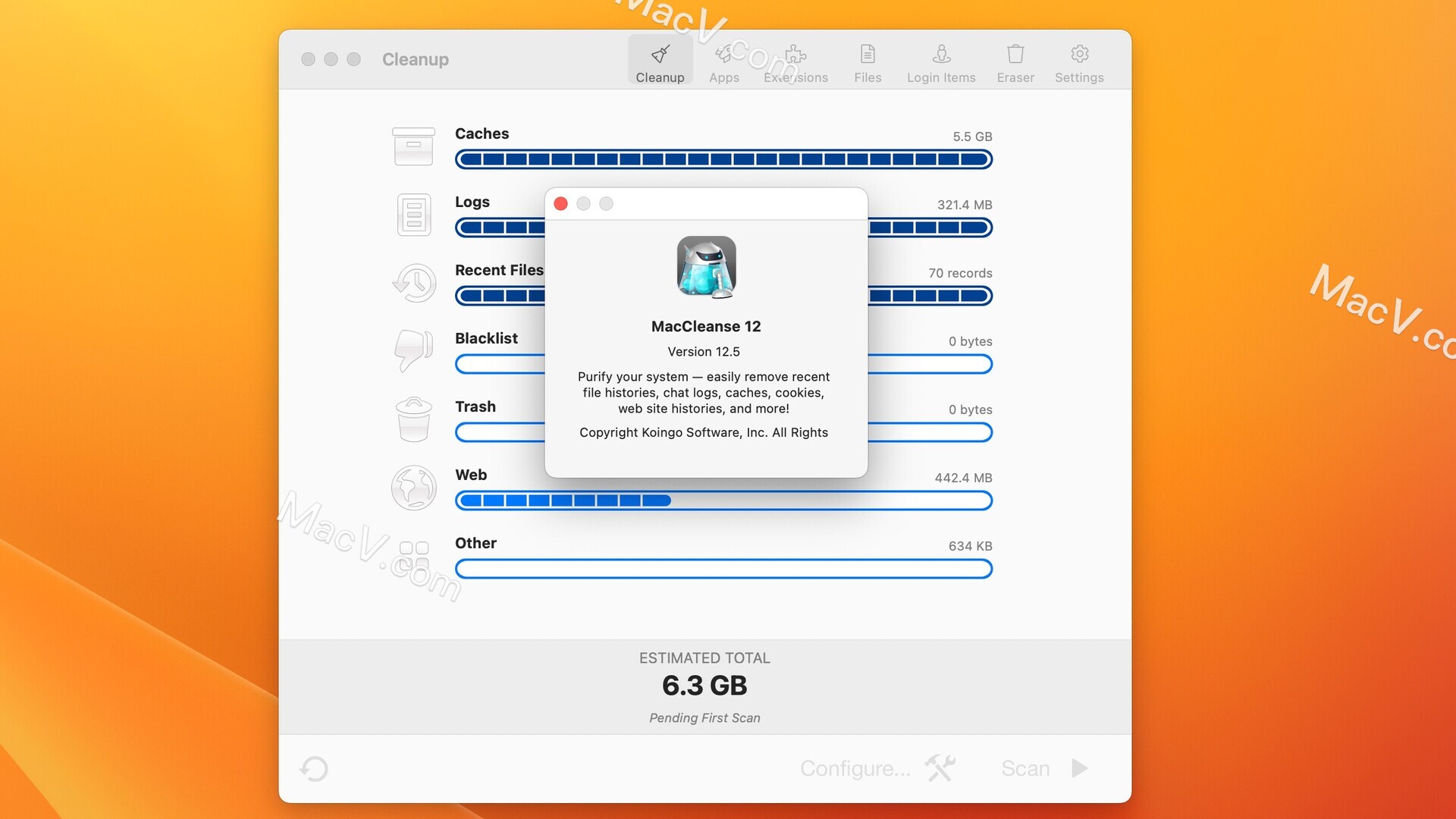Click the MacCleanse robot app icon
The height and width of the screenshot is (819, 1456).
706,267
